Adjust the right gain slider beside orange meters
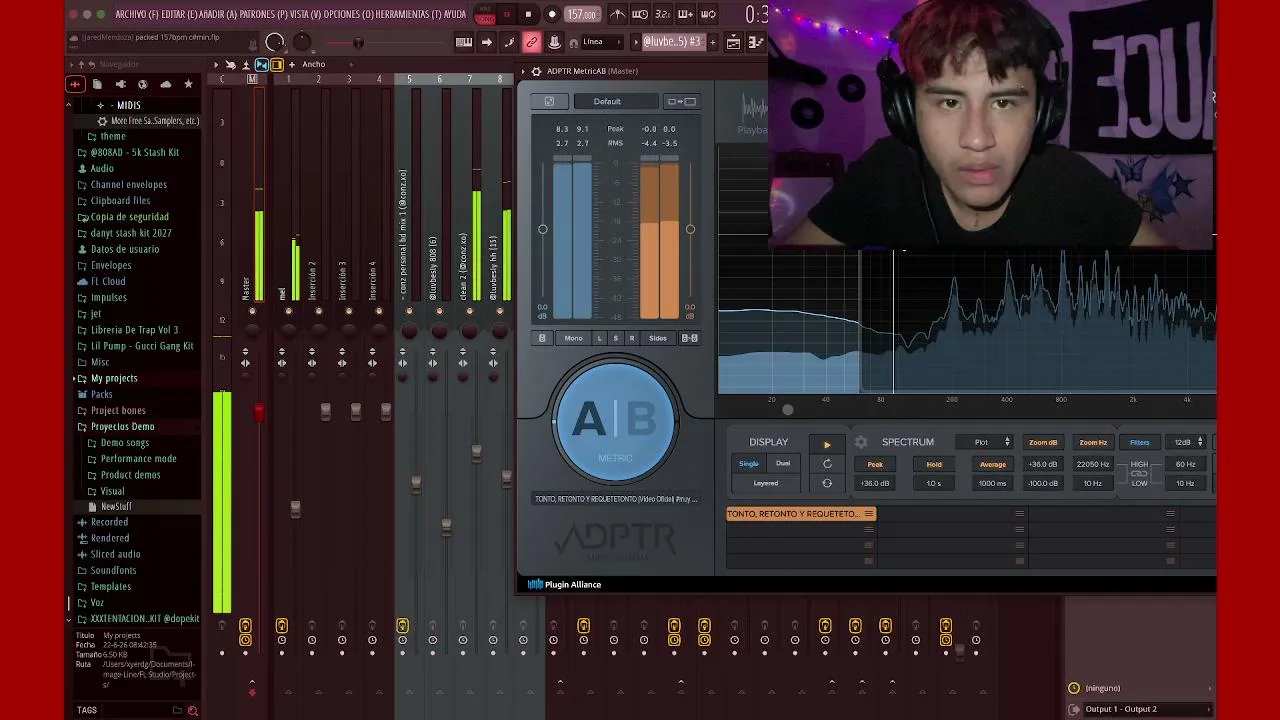The image size is (1280, 720). 690,229
